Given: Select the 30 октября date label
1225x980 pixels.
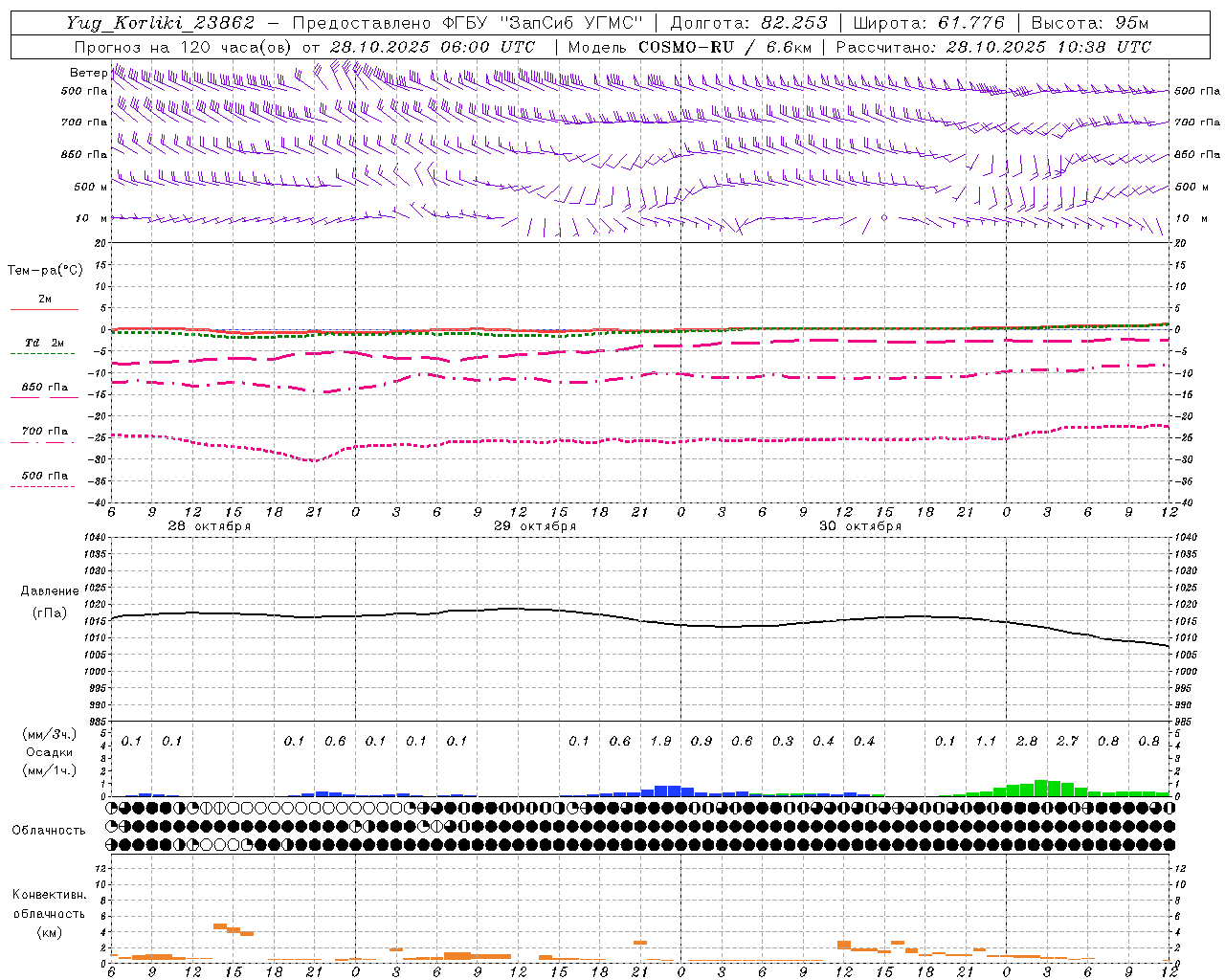Looking at the screenshot, I should click(860, 525).
